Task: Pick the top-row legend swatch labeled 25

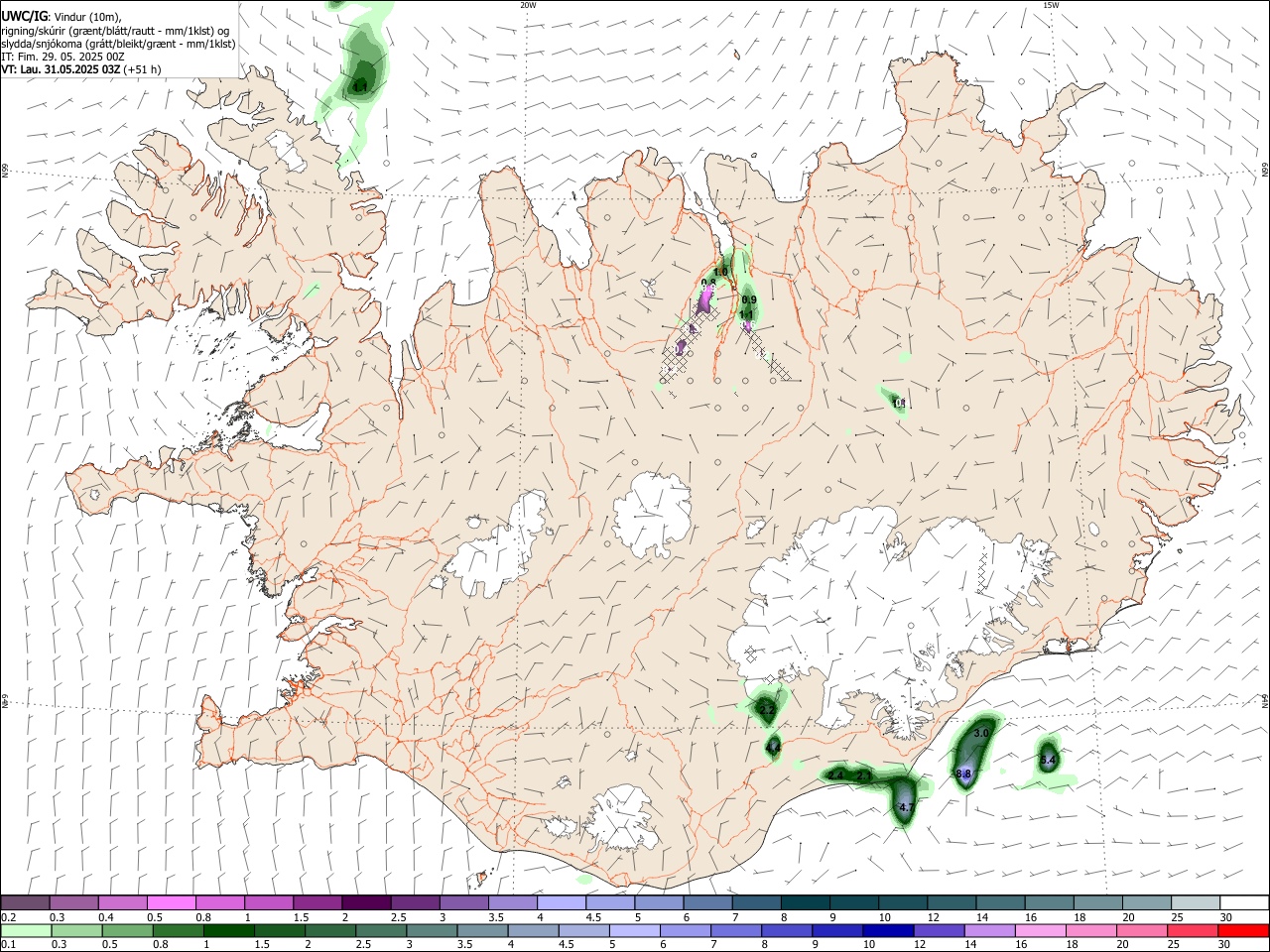Action: point(1196,903)
